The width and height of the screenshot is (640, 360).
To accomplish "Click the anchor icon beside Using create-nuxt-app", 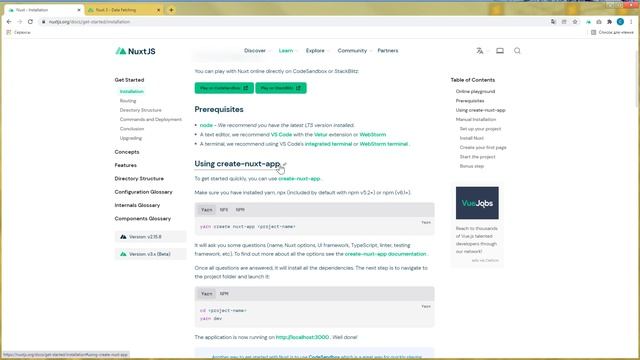I will (x=284, y=164).
